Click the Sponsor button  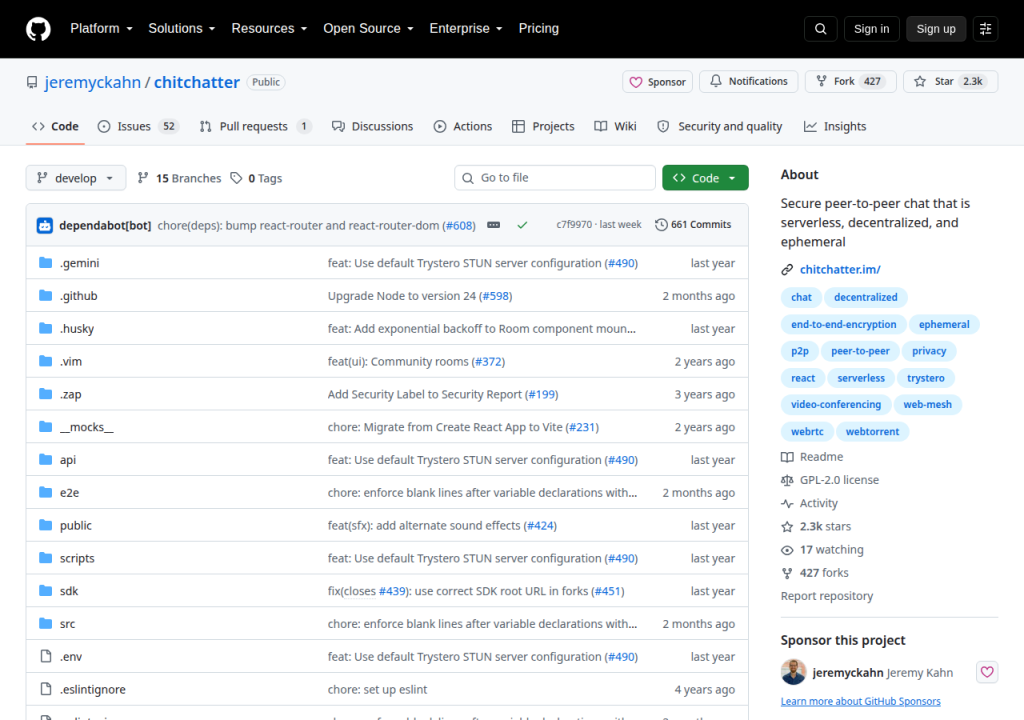[658, 82]
